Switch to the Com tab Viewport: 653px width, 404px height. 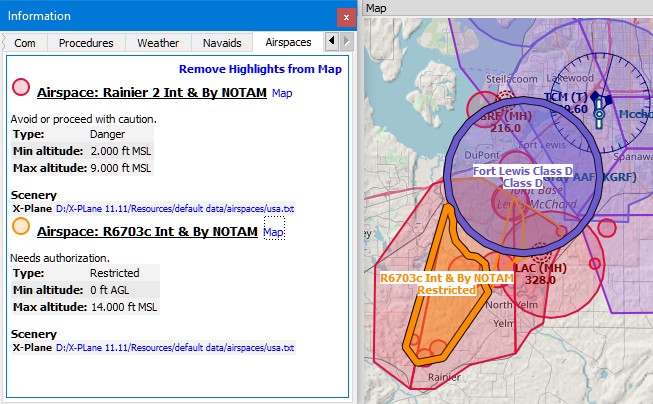(25, 43)
